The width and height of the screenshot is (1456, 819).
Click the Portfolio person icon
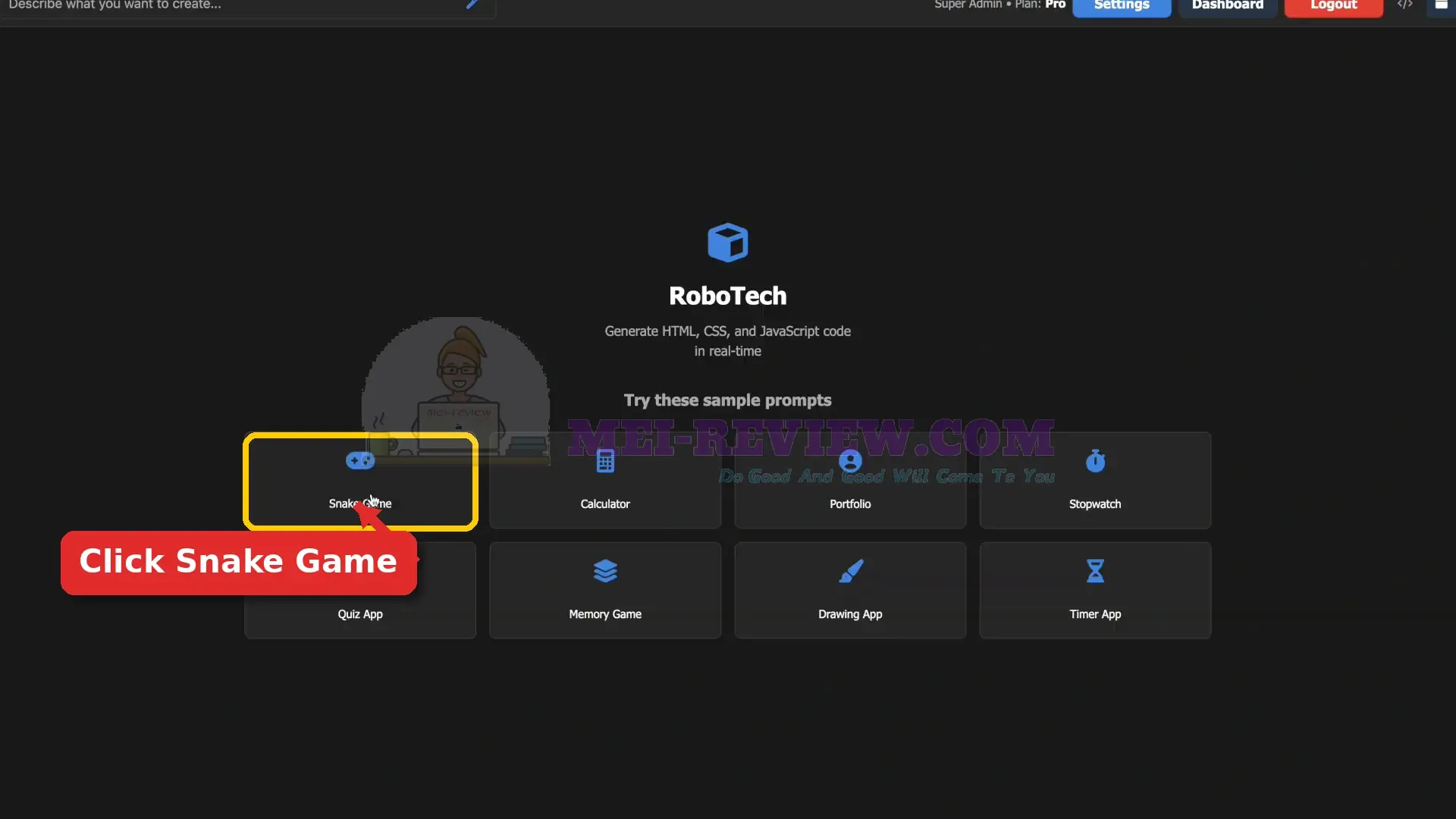pyautogui.click(x=850, y=460)
